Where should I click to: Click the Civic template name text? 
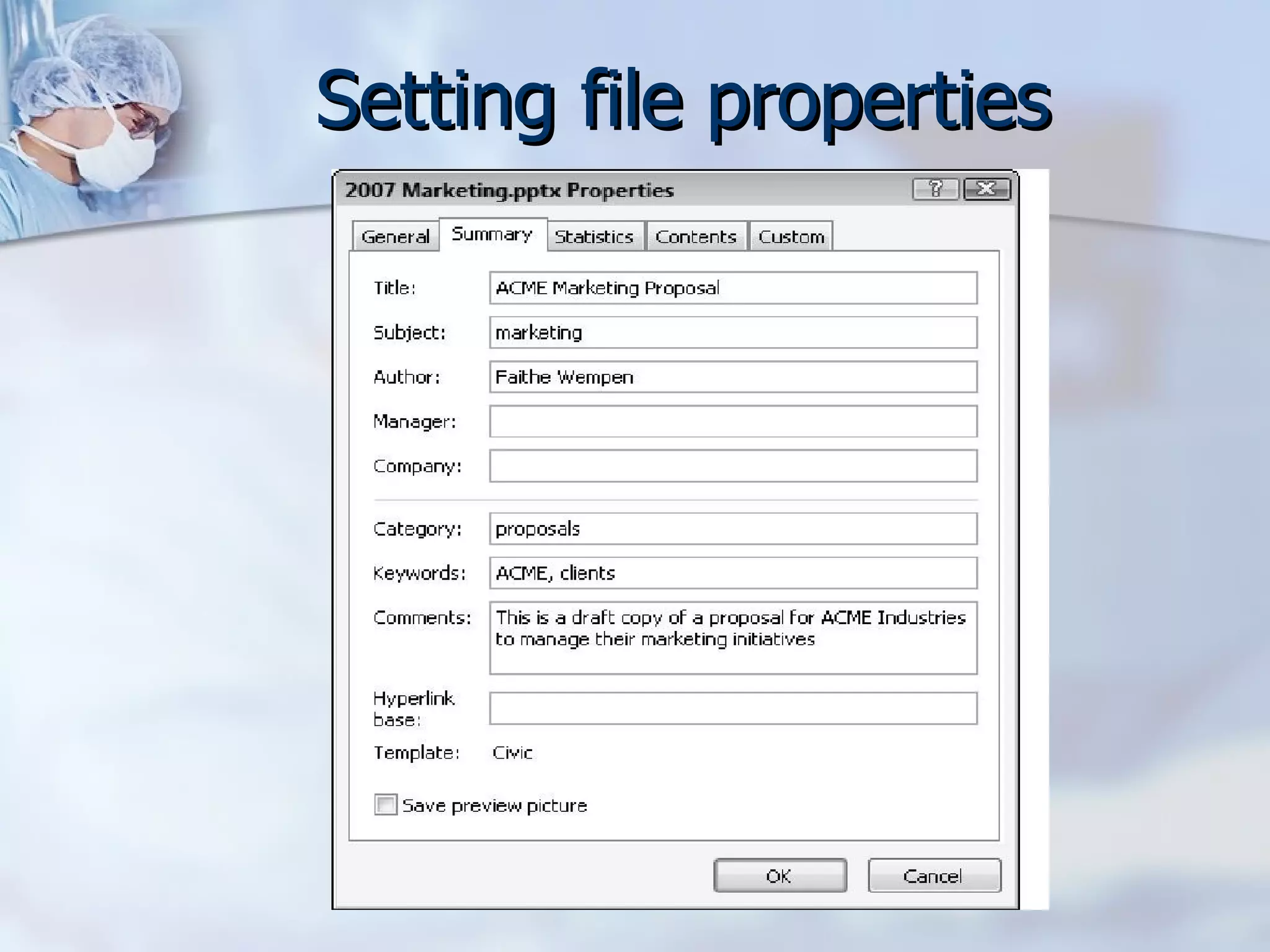pyautogui.click(x=512, y=752)
